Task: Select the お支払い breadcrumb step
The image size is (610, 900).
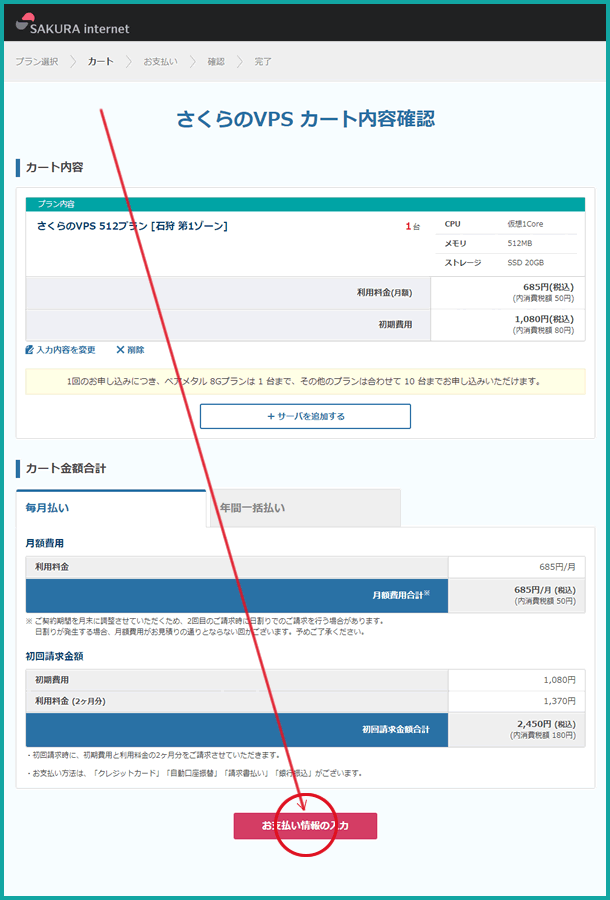Action: coord(160,61)
